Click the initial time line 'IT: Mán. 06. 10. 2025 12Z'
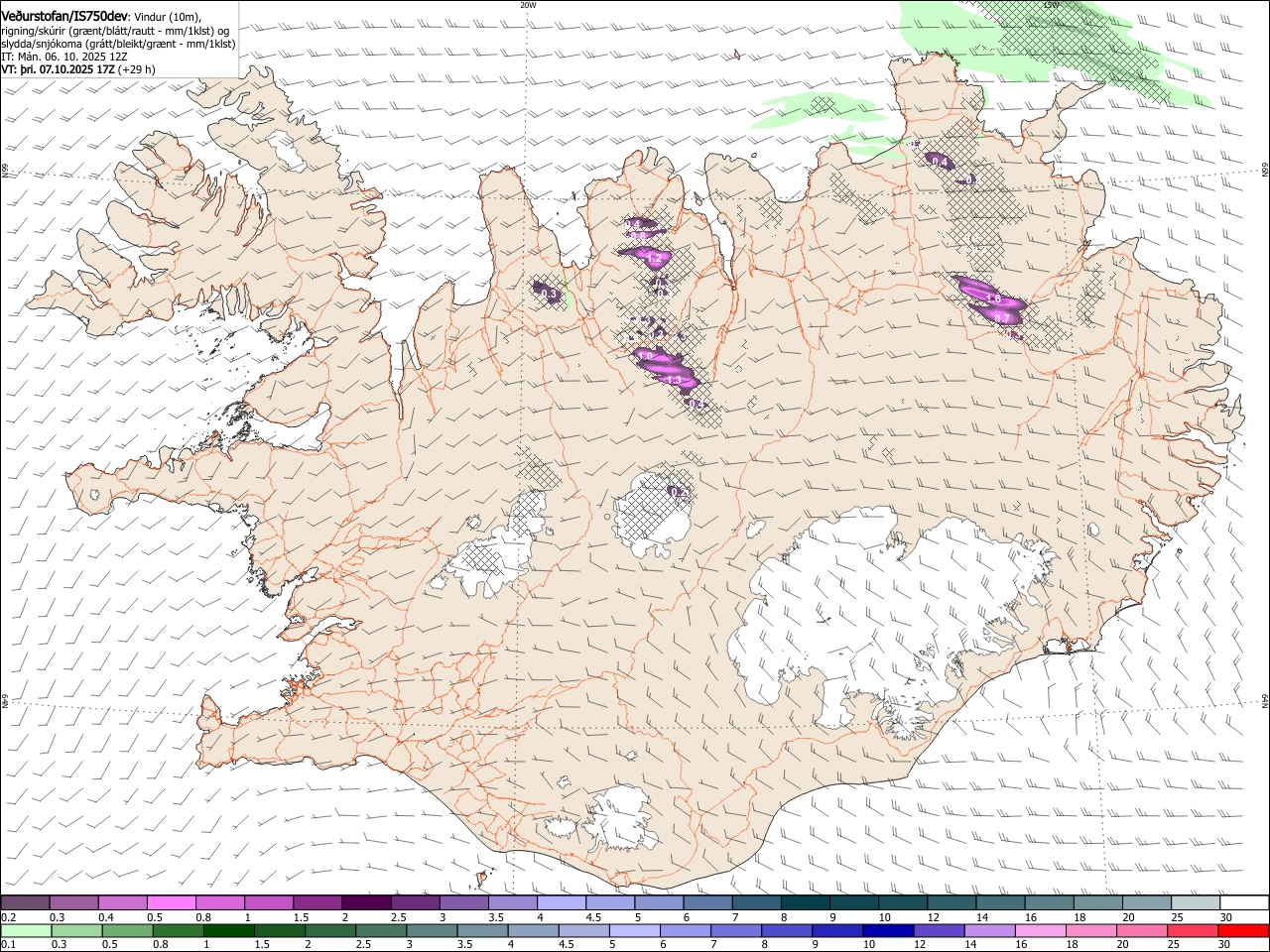This screenshot has width=1270, height=952. pos(64,57)
